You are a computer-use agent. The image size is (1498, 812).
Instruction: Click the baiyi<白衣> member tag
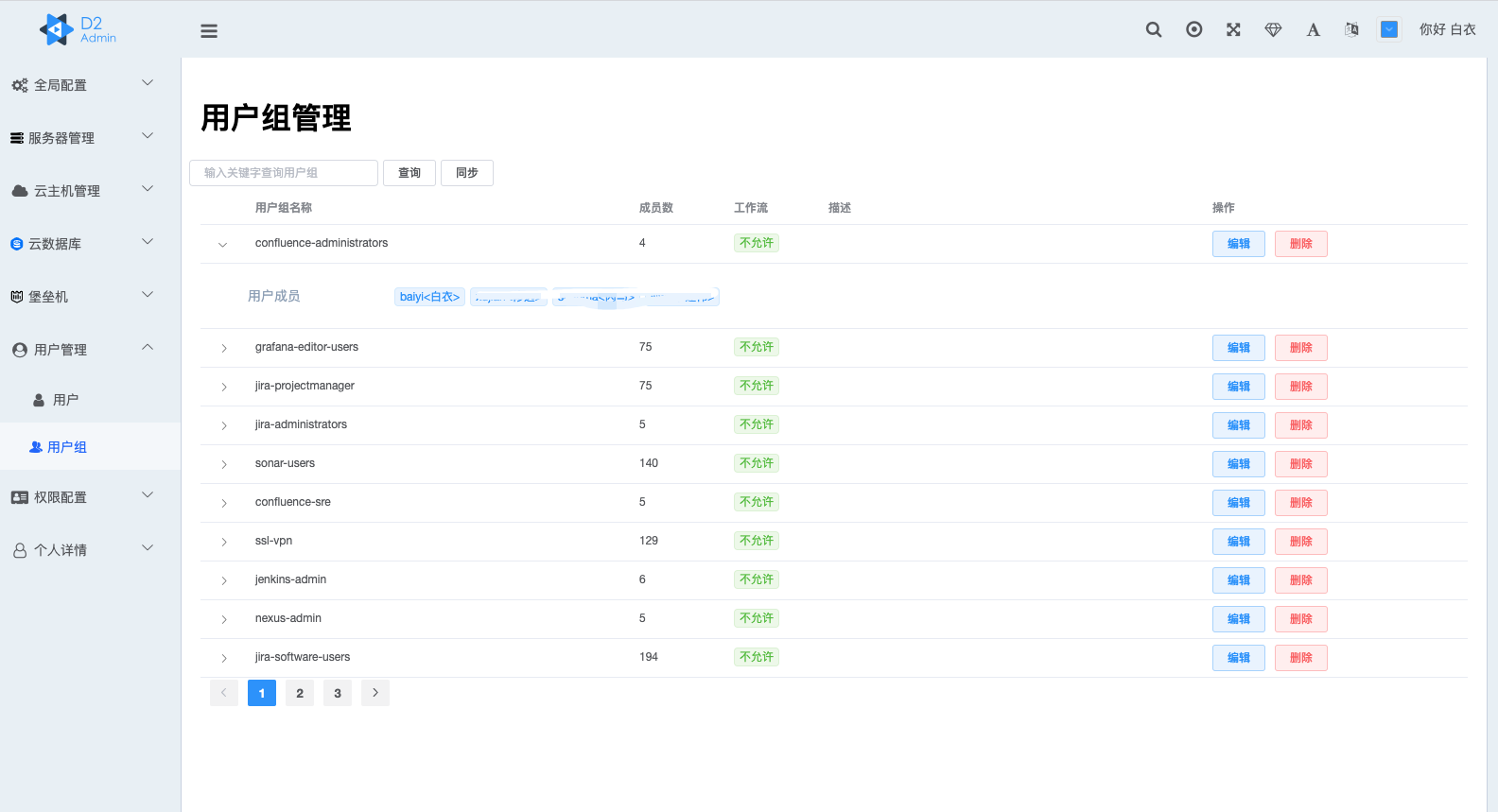click(429, 297)
